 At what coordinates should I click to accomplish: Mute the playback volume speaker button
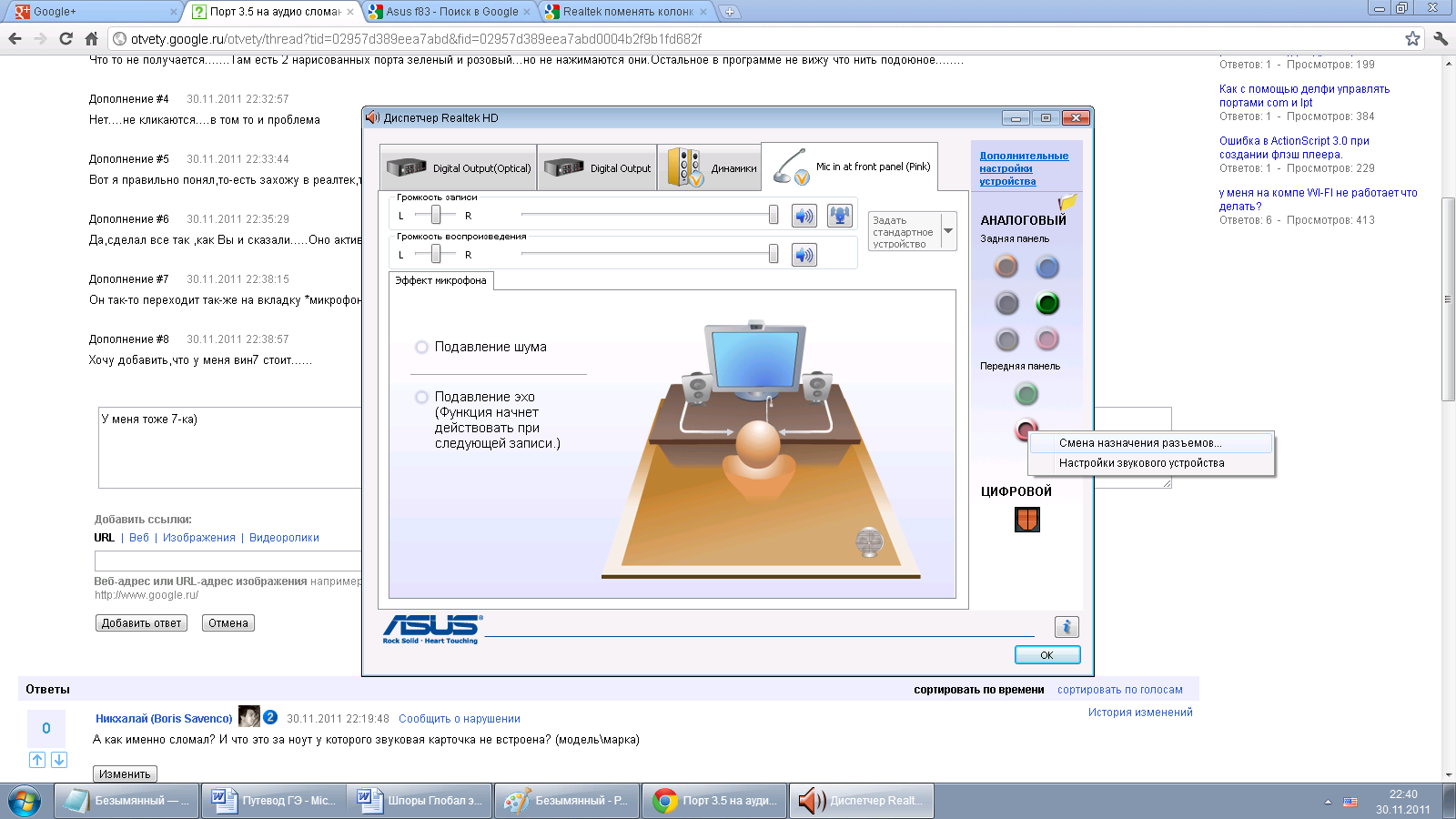point(804,255)
